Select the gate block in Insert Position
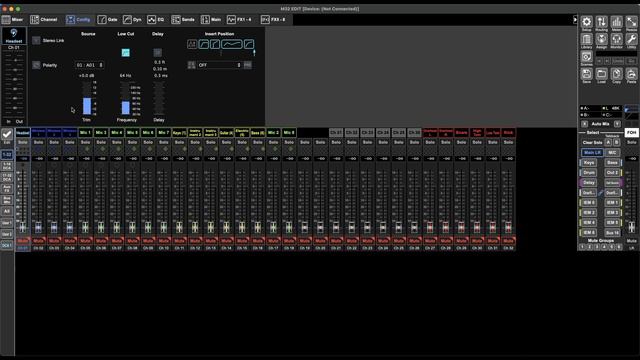 click(x=203, y=44)
